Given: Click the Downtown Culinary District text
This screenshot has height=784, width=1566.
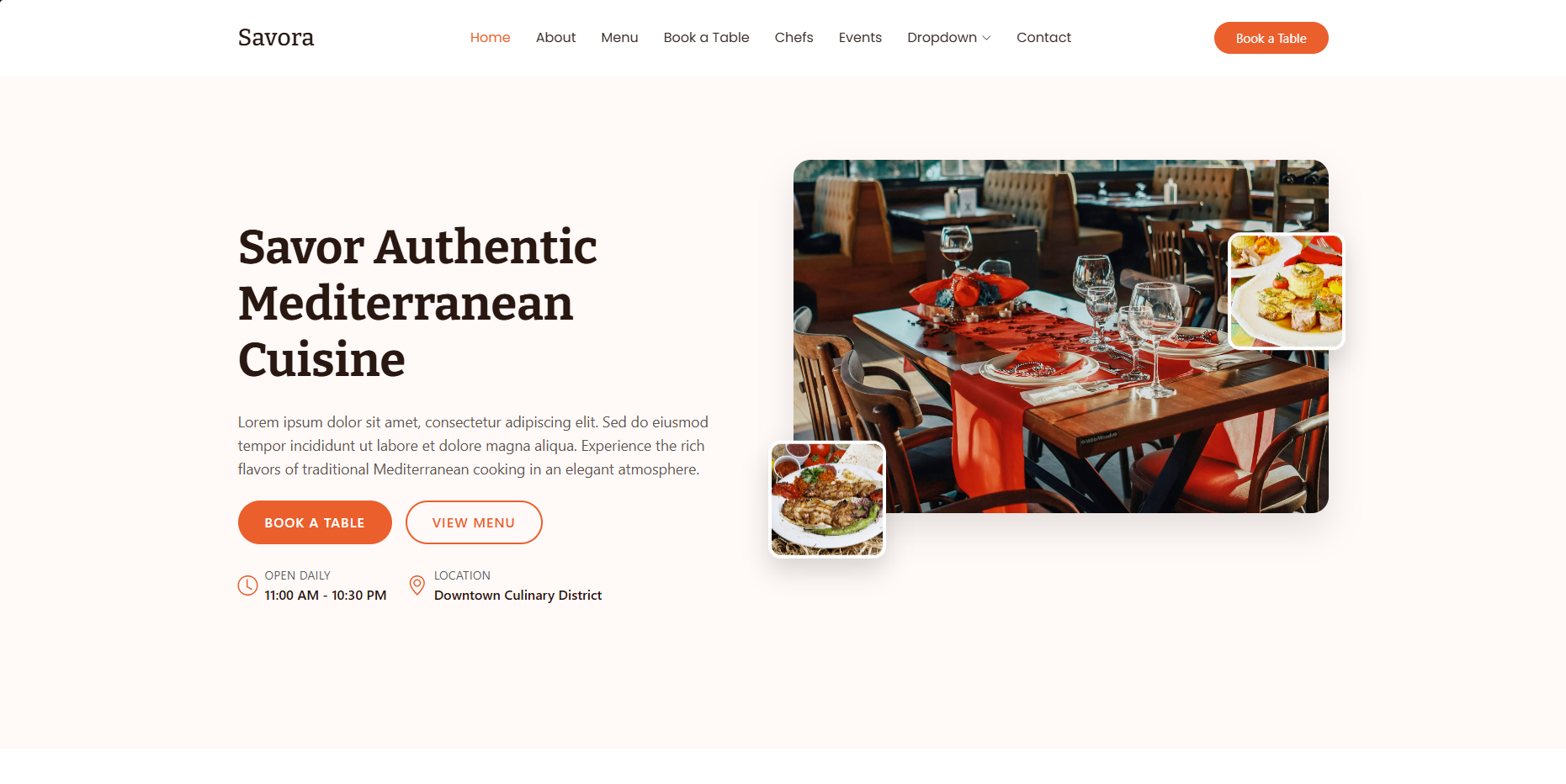Looking at the screenshot, I should point(518,595).
